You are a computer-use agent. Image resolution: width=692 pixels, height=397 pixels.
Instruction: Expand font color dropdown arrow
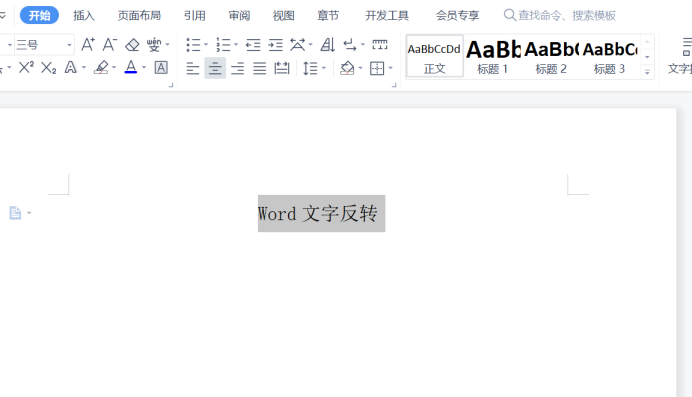pos(144,68)
